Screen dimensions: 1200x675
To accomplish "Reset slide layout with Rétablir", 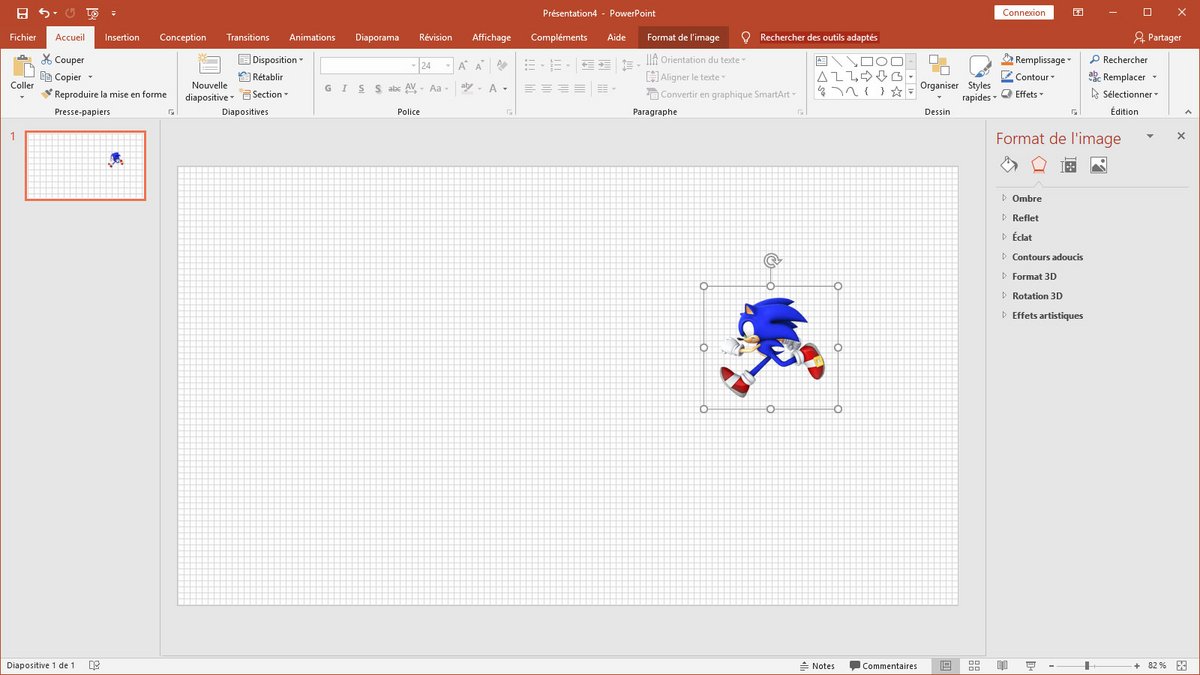I will click(x=261, y=77).
